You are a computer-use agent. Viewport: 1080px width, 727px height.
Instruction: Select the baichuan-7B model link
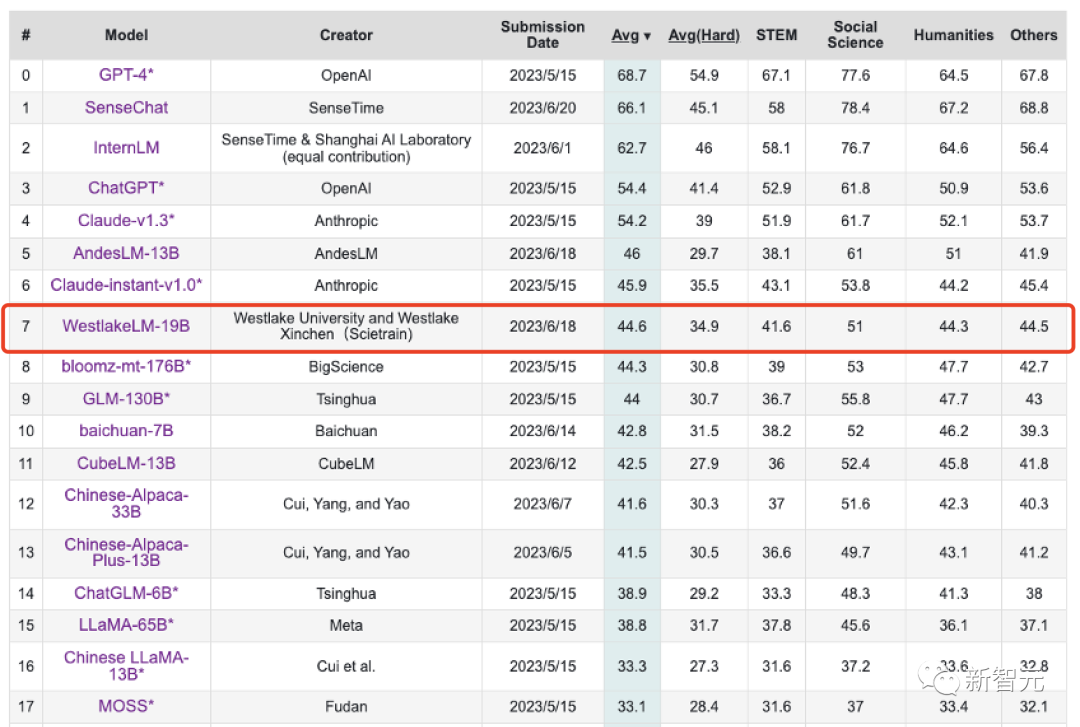coord(126,431)
